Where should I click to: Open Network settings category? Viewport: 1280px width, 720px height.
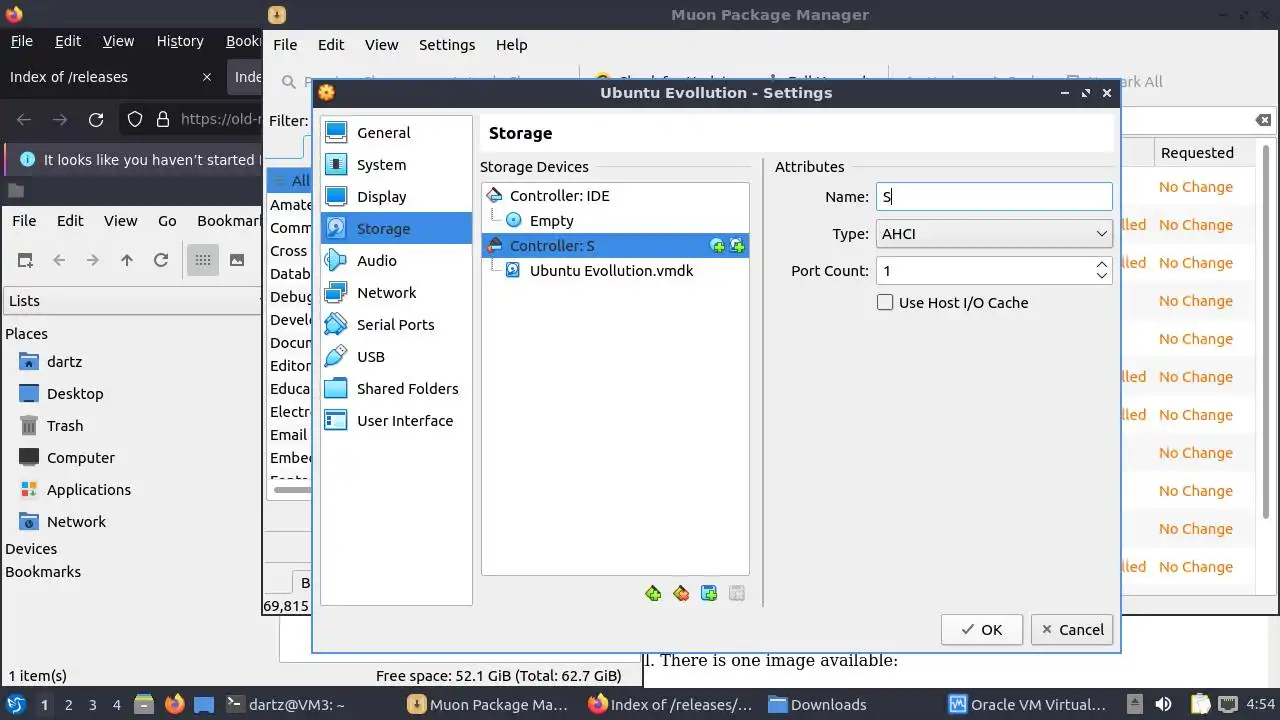(x=396, y=293)
